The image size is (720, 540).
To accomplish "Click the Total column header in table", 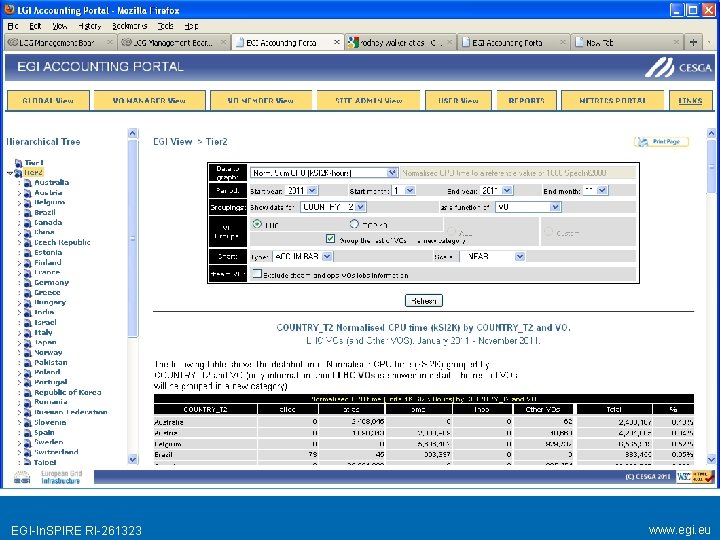I will coord(614,409).
